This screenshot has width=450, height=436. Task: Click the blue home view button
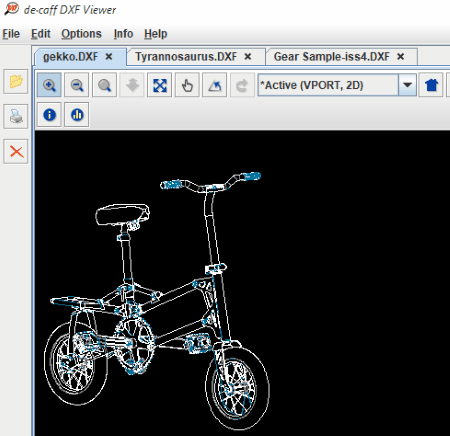(x=431, y=85)
